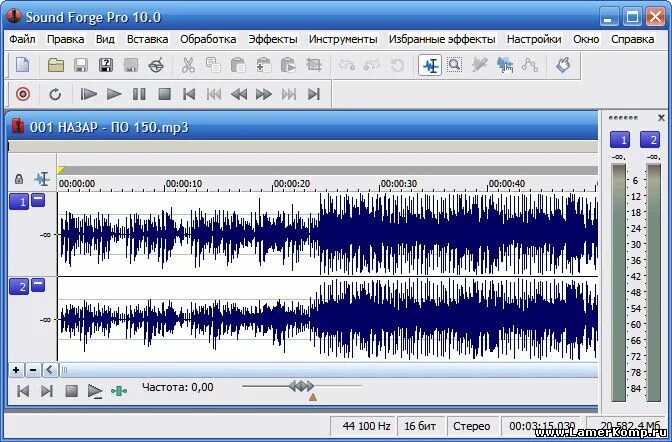Collapse channel 2 with minus button
This screenshot has height=442, width=672.
tap(38, 285)
